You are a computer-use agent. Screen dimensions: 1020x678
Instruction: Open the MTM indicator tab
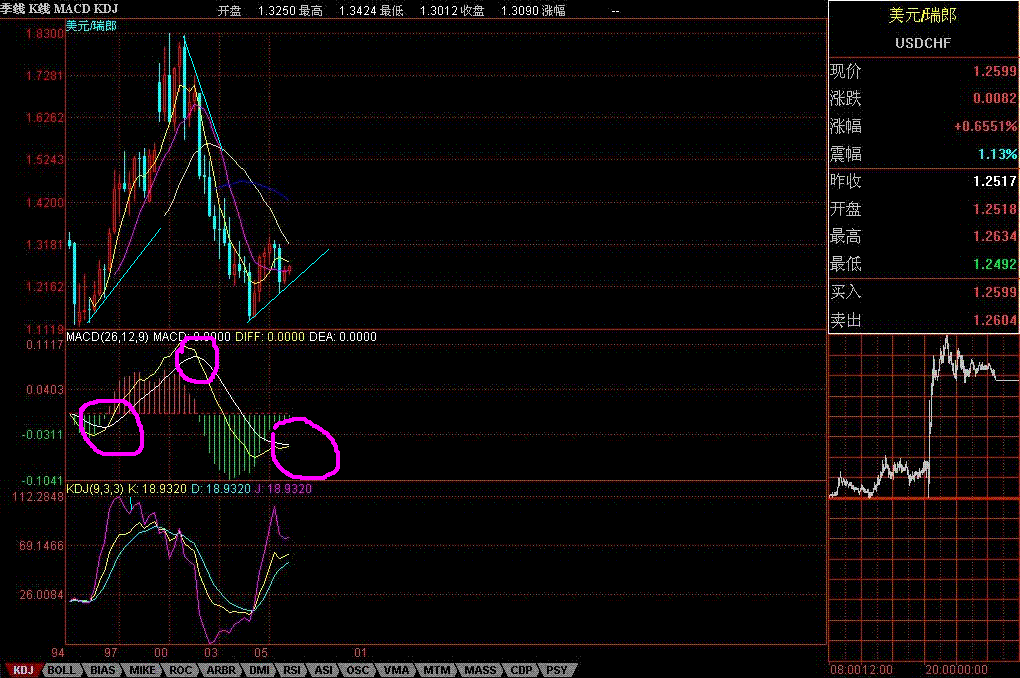click(436, 670)
